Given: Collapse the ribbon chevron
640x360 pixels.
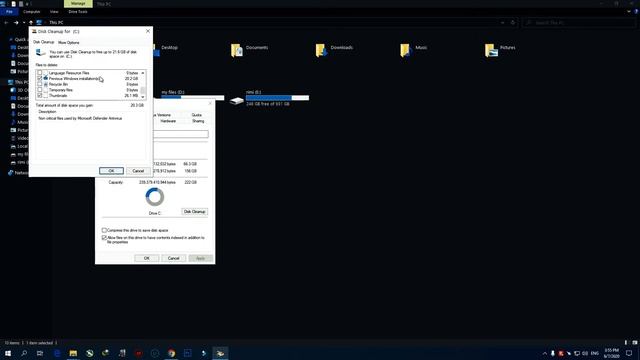Looking at the screenshot, I should click(629, 12).
